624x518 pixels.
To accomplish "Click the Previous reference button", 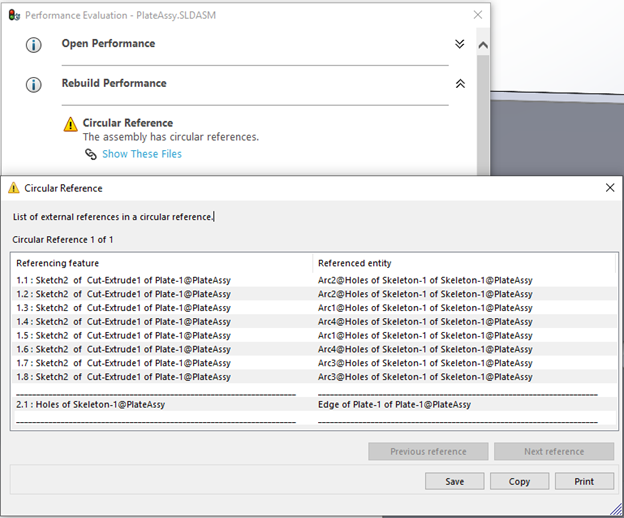I will [428, 451].
